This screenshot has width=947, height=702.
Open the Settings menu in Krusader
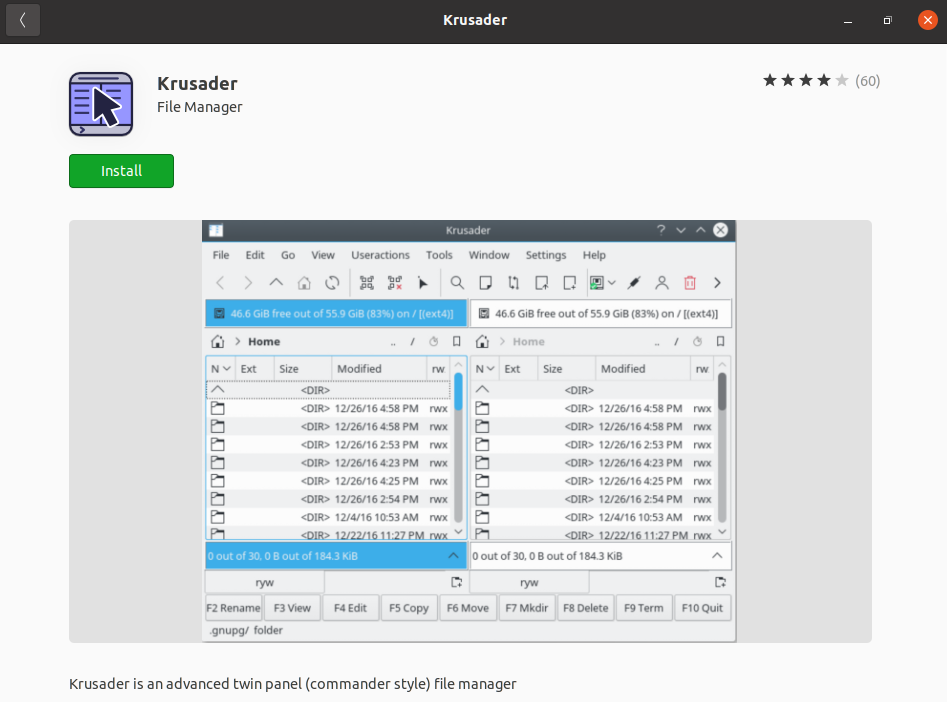coord(546,255)
